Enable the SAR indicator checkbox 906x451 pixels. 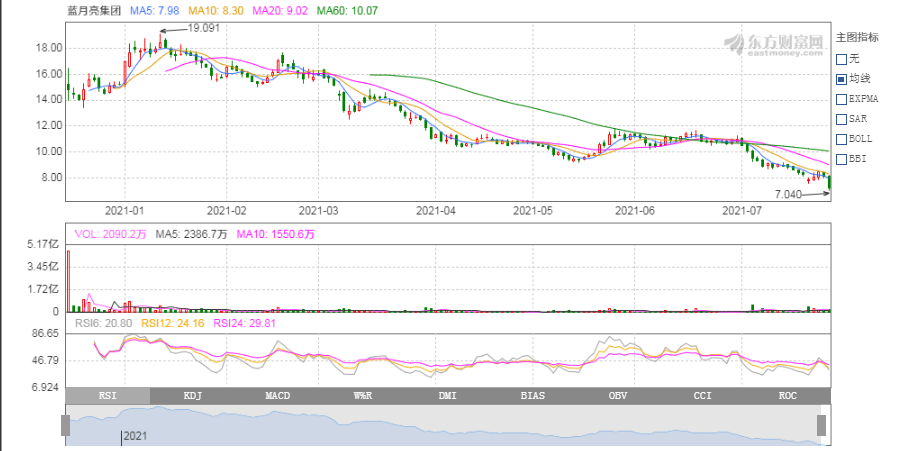[x=841, y=119]
